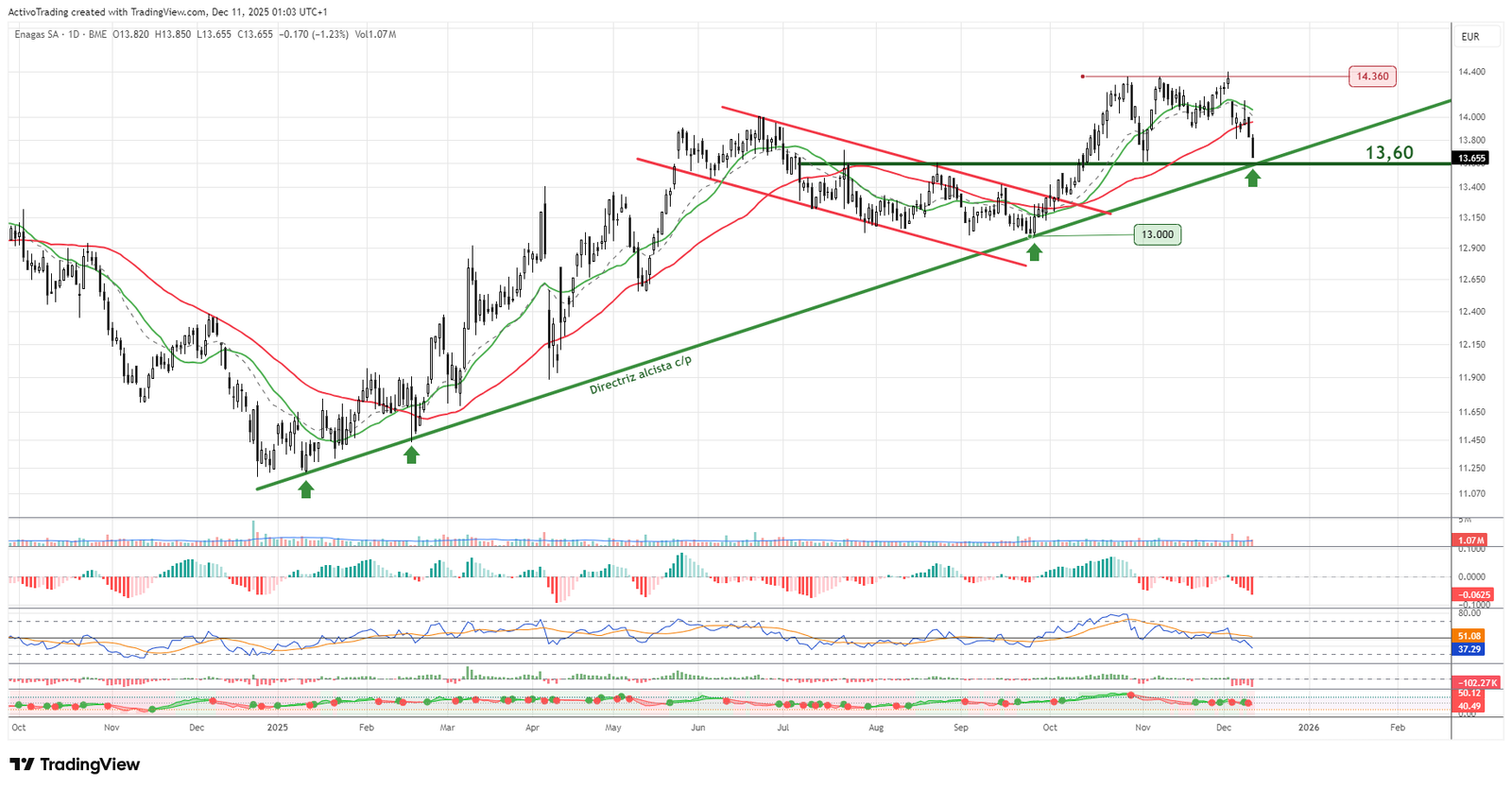Select the red 14.360 resistance price label
Screen dimensions: 1512x789
(x=1372, y=76)
